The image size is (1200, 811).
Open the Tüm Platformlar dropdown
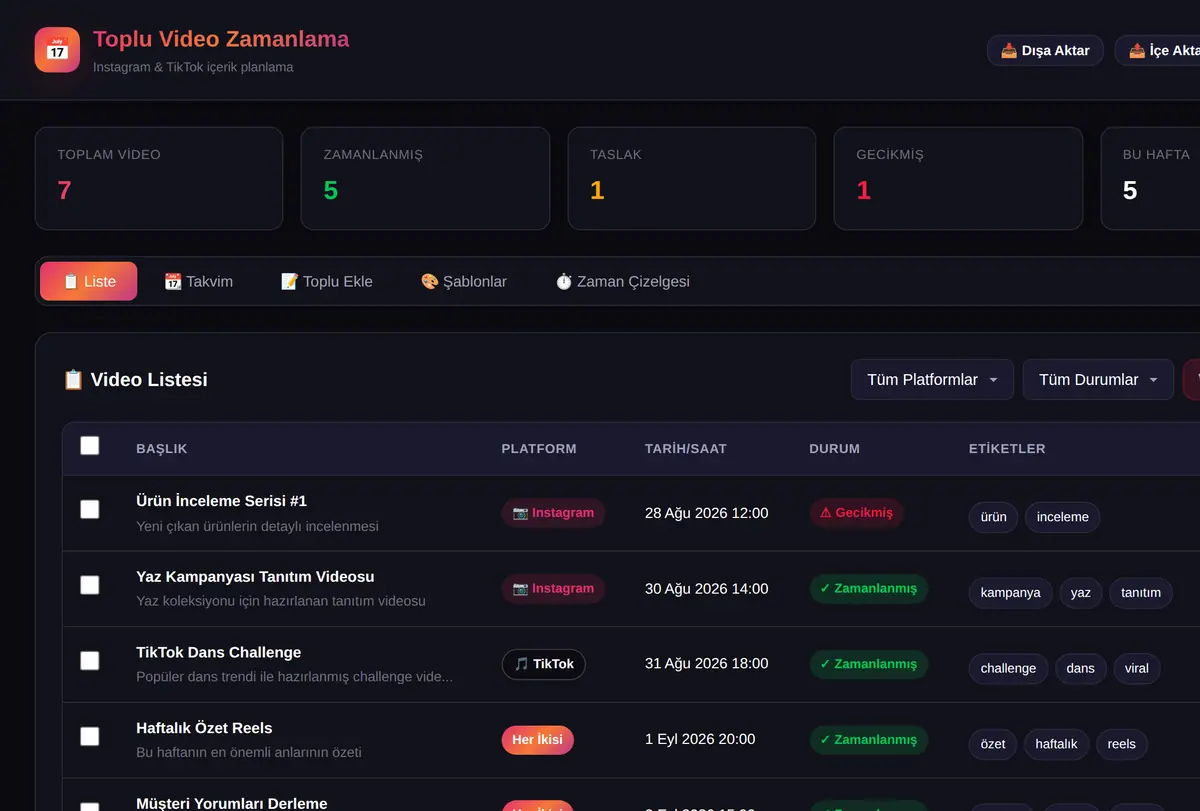[x=932, y=380]
